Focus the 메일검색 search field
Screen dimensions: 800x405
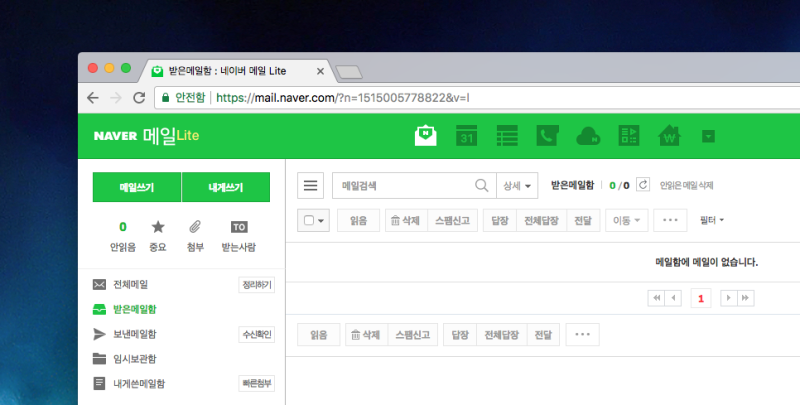(x=403, y=185)
